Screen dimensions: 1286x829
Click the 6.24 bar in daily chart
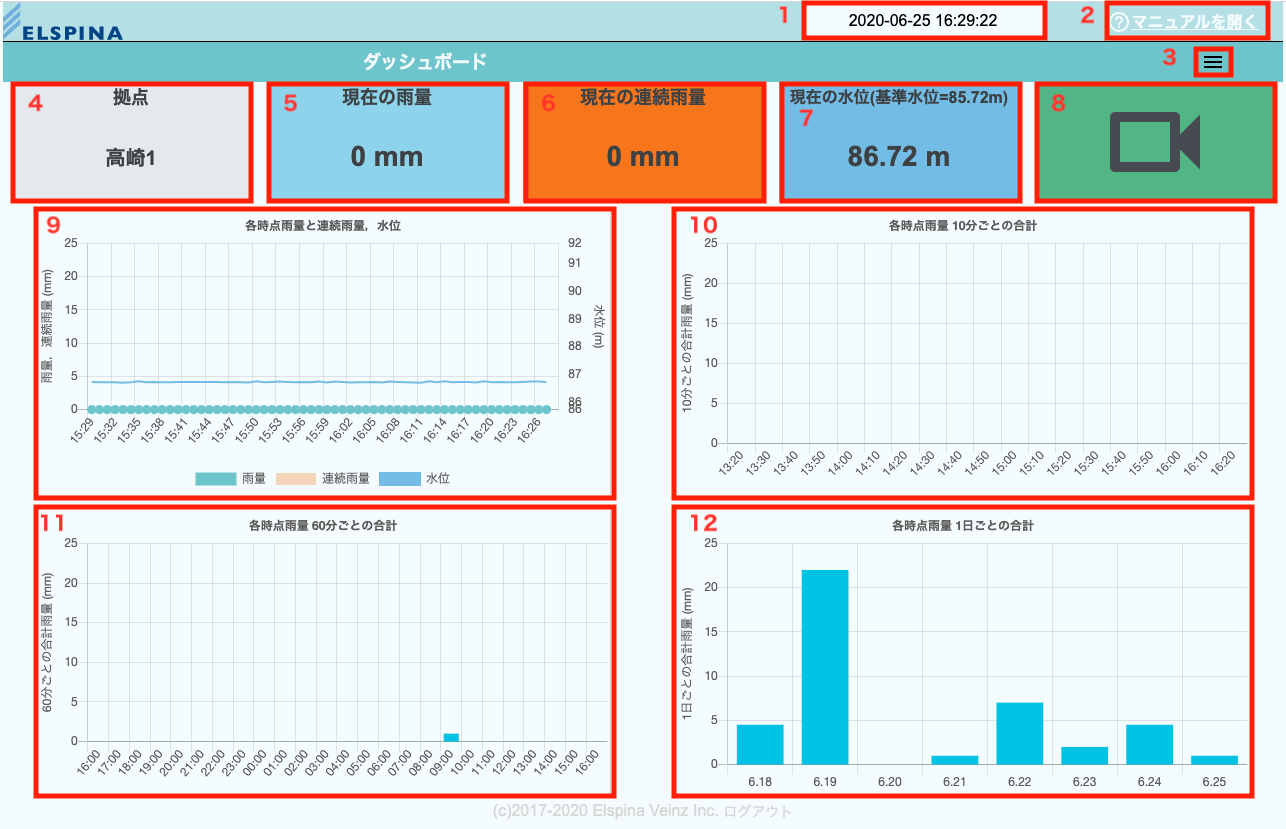coord(1149,744)
